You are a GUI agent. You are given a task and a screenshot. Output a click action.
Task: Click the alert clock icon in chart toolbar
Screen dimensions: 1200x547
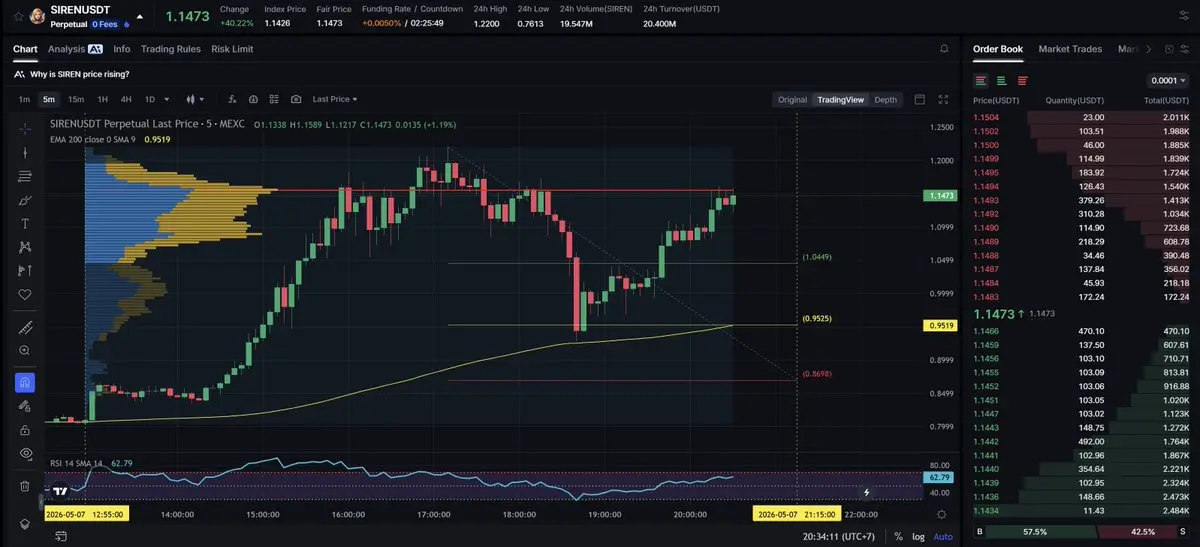click(x=253, y=99)
